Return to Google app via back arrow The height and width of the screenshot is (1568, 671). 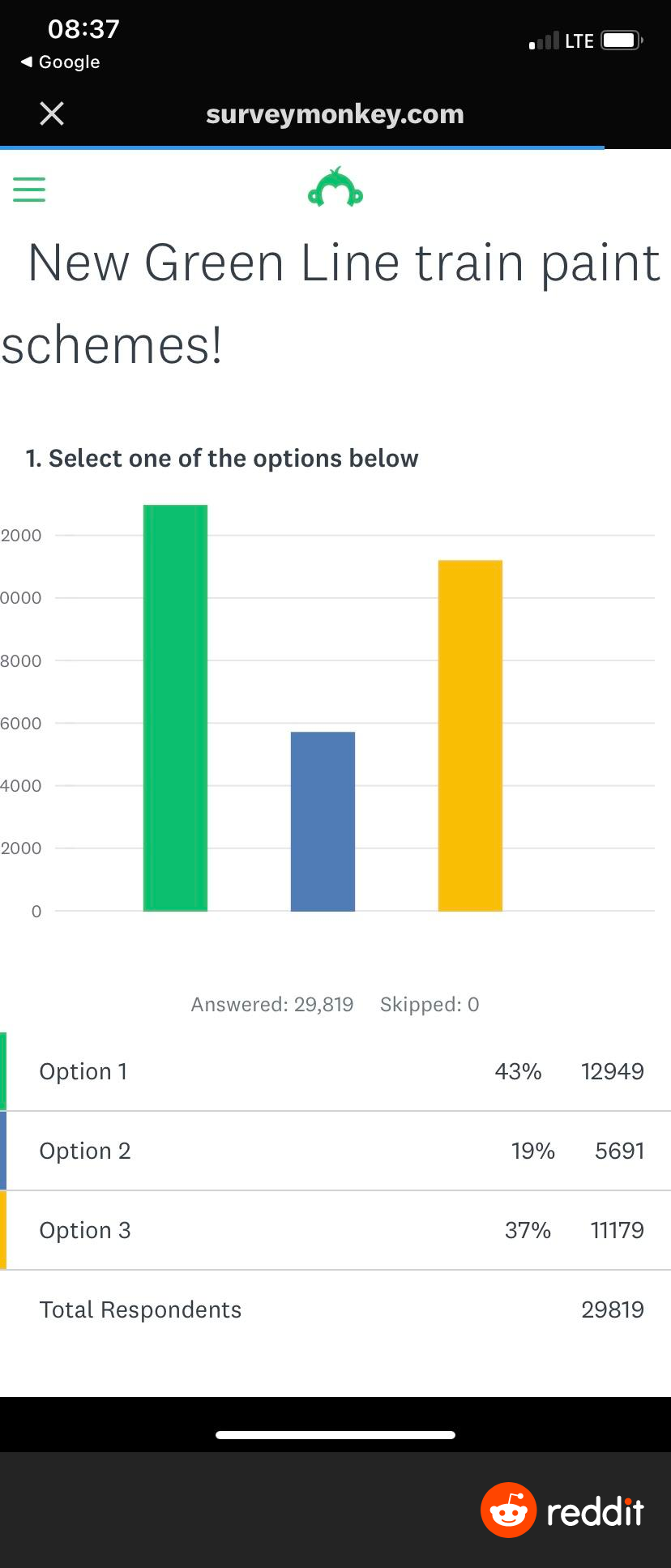[60, 62]
